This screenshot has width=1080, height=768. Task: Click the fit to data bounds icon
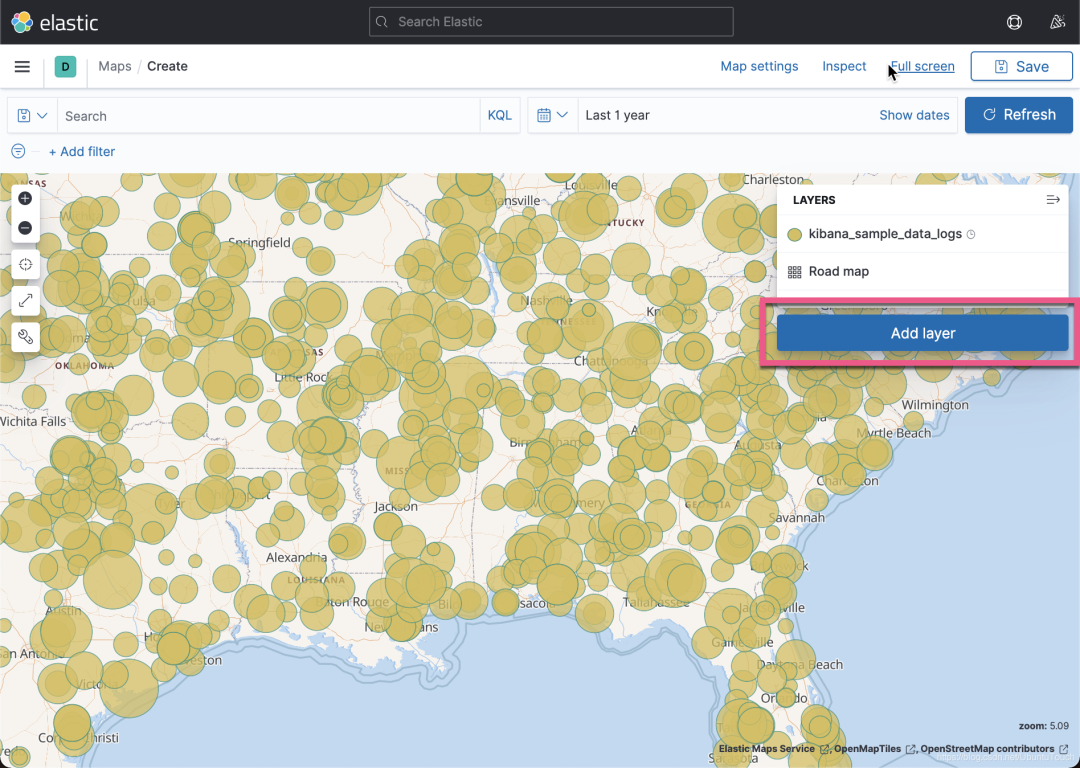pyautogui.click(x=25, y=264)
